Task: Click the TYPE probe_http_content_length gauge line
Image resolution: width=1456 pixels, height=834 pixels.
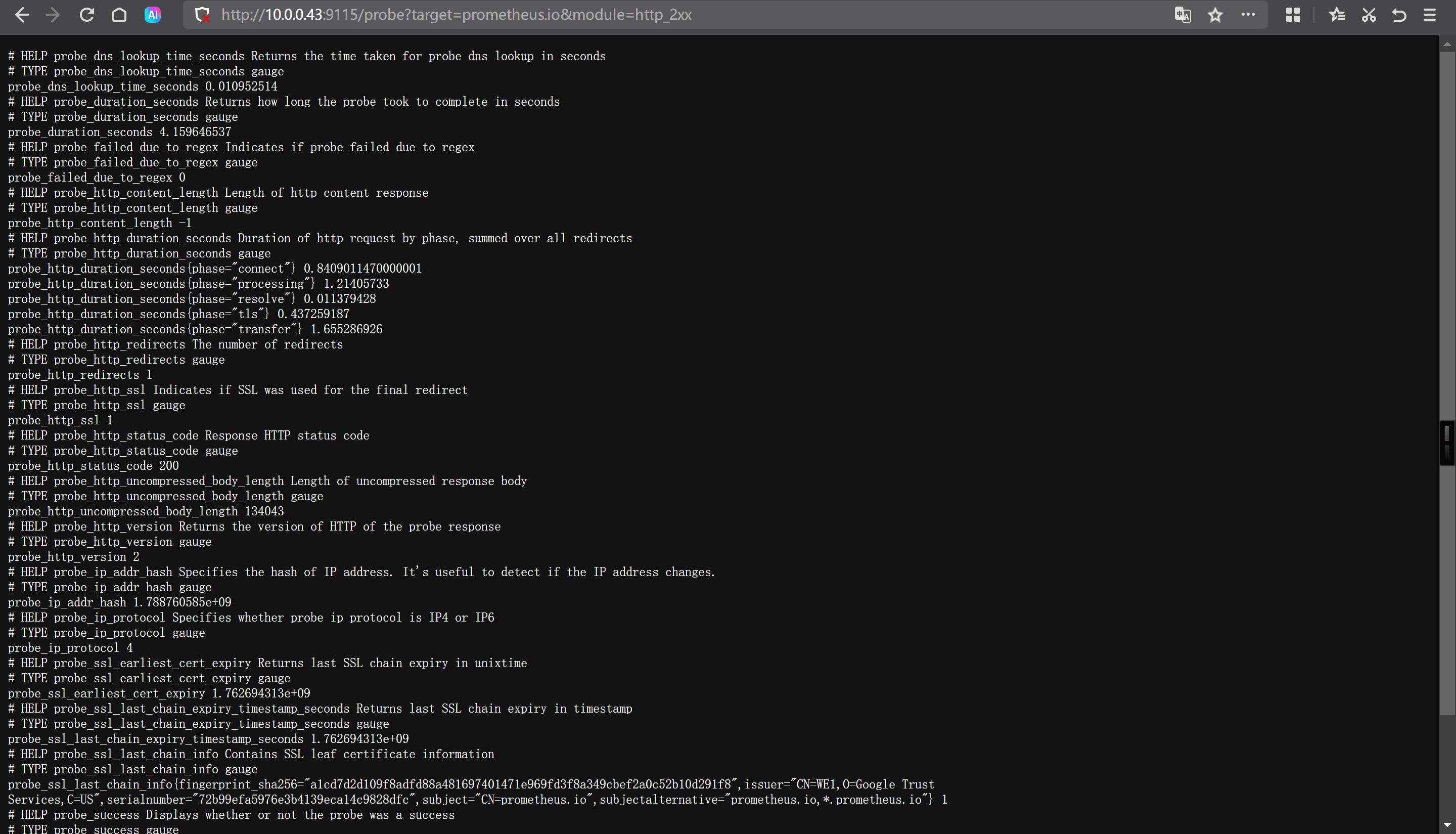Action: 133,208
